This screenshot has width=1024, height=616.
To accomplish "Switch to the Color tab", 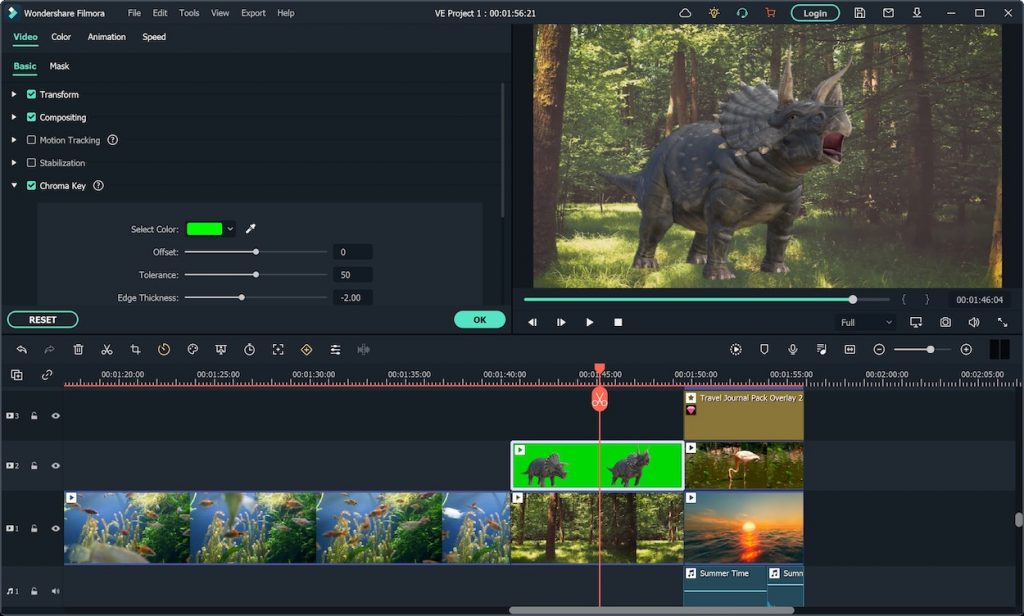I will [61, 37].
